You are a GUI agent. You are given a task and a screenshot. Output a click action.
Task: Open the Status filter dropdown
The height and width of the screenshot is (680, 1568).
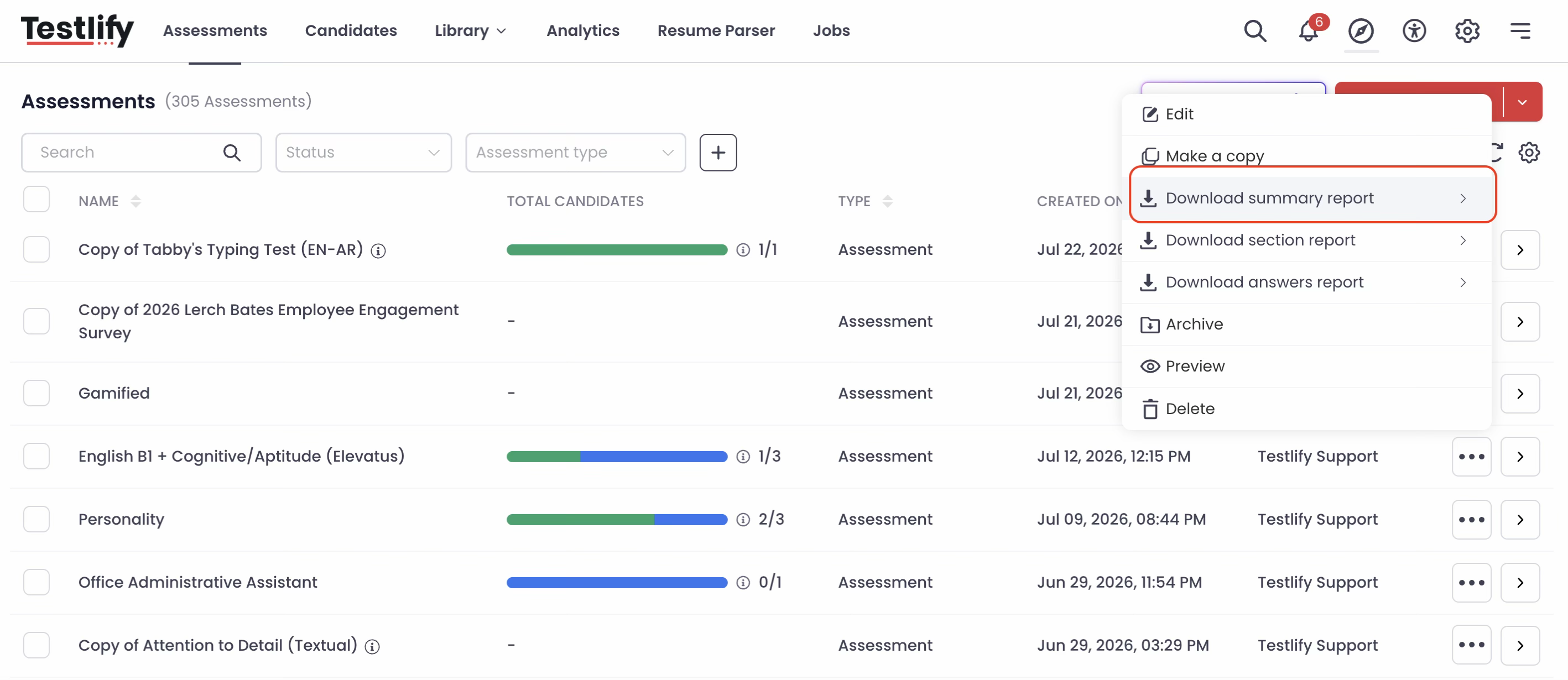pyautogui.click(x=363, y=152)
